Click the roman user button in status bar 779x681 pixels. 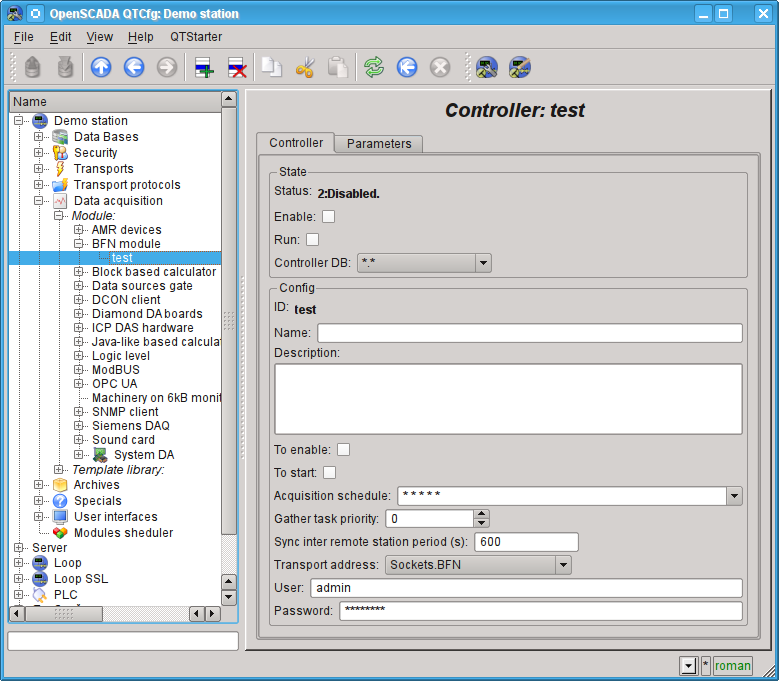tap(732, 666)
